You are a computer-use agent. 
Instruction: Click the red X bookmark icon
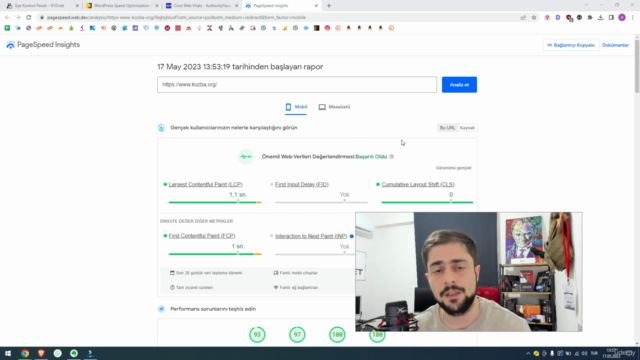[x=210, y=28]
